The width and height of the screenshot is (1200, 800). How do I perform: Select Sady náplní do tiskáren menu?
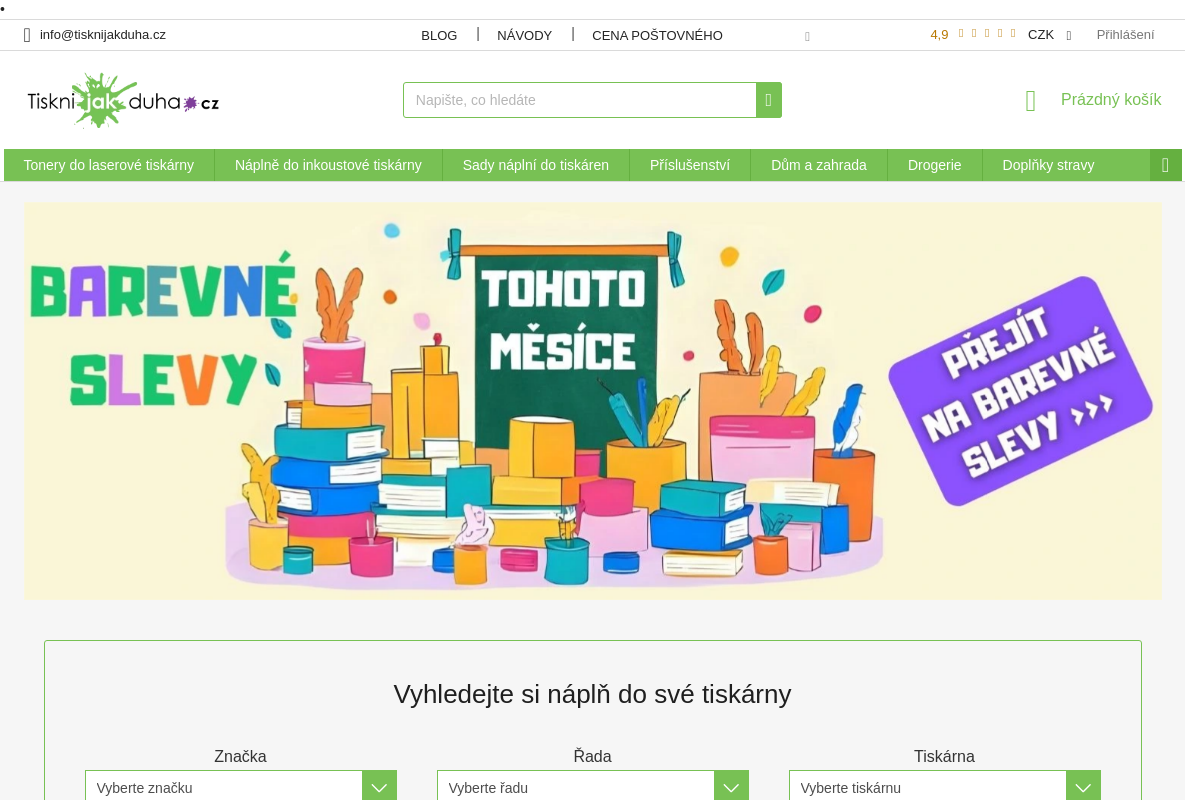click(x=535, y=165)
